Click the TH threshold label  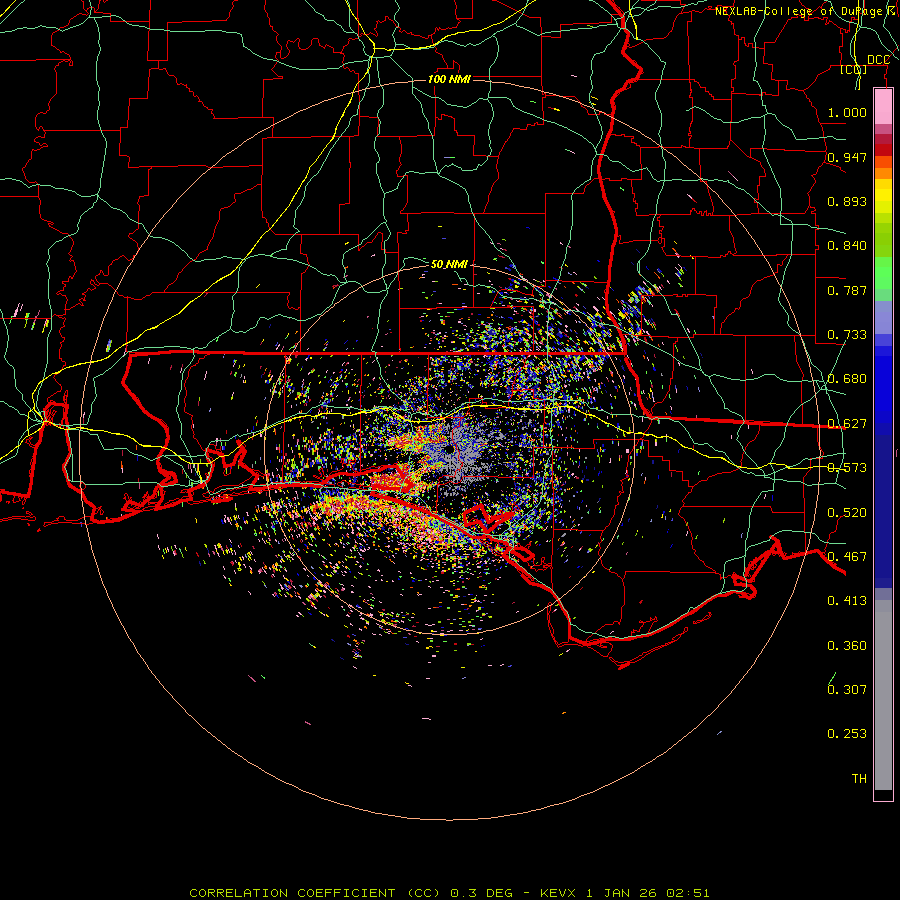pos(859,779)
